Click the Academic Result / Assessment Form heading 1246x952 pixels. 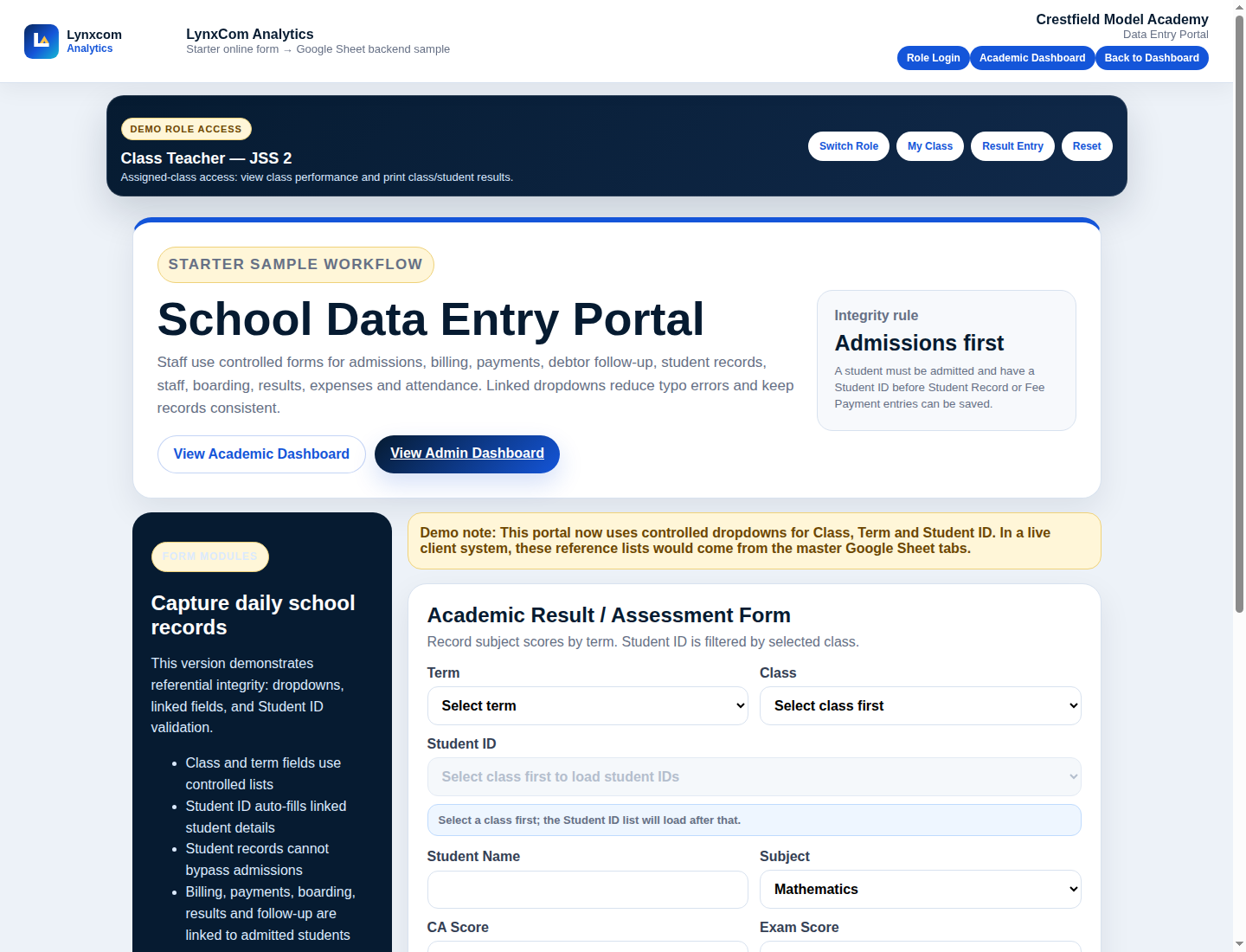click(609, 615)
